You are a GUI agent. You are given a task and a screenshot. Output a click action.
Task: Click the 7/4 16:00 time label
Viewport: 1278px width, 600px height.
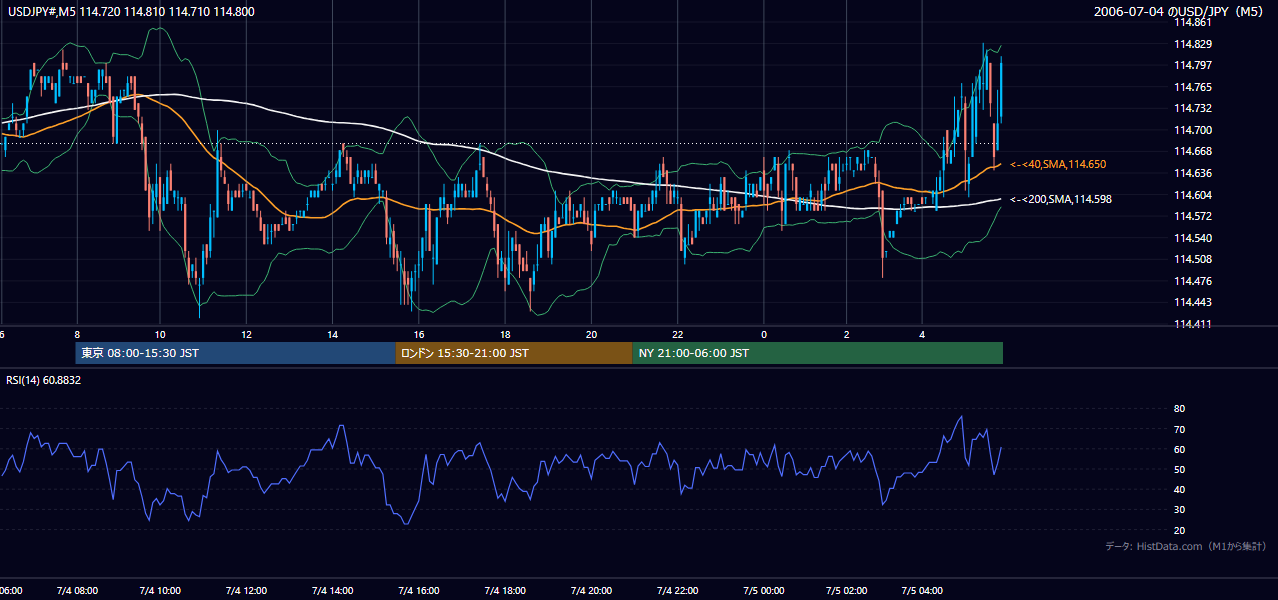click(419, 591)
